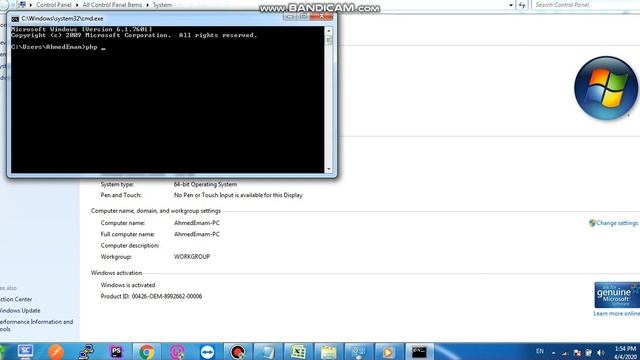640x360 pixels.
Task: Open the pink swirl app in the taskbar
Action: coord(177,351)
